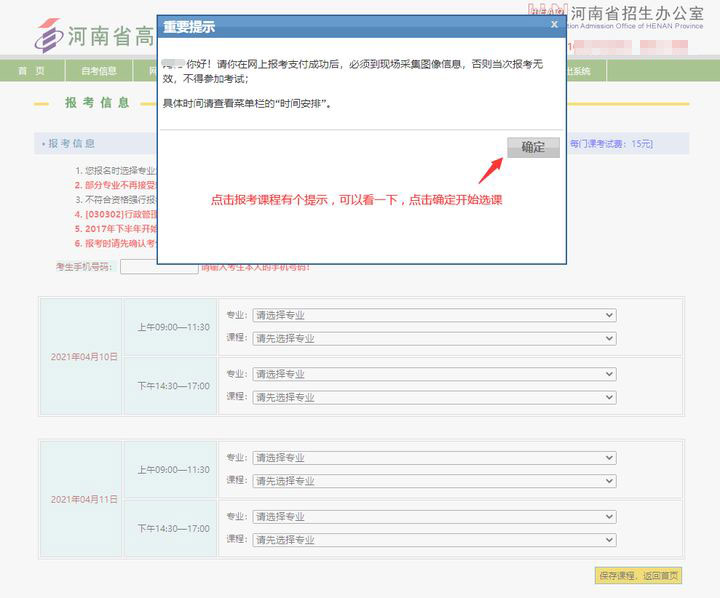Close the 重要提示 dialog with the X

pyautogui.click(x=554, y=25)
